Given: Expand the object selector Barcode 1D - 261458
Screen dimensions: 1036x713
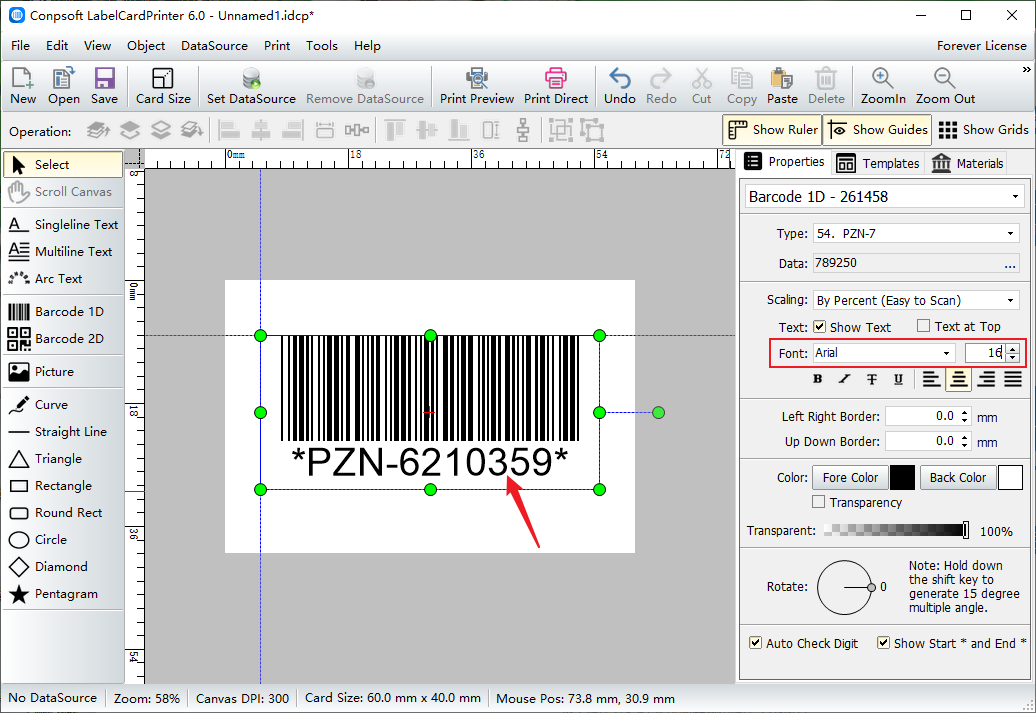Looking at the screenshot, I should (1015, 197).
